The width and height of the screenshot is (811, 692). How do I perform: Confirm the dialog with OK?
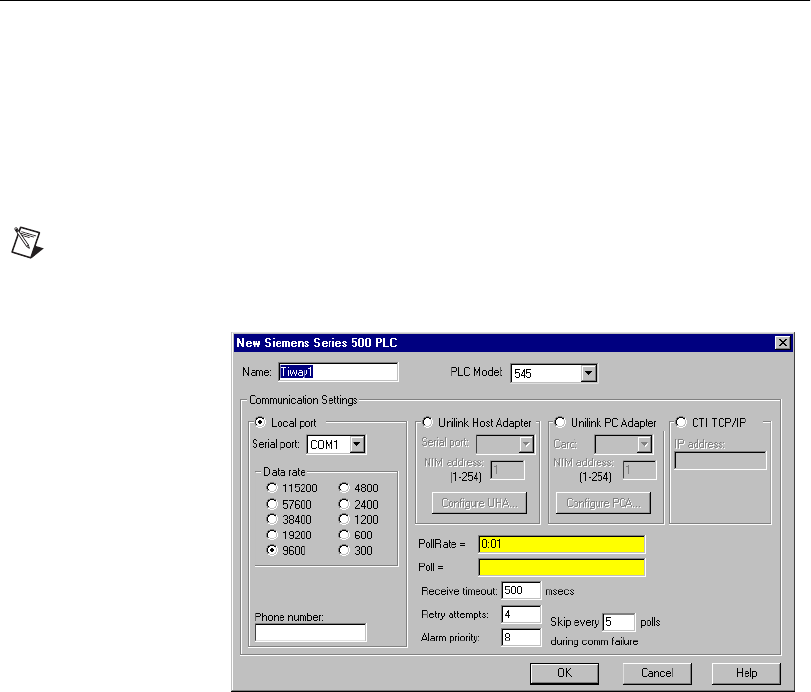coord(564,673)
